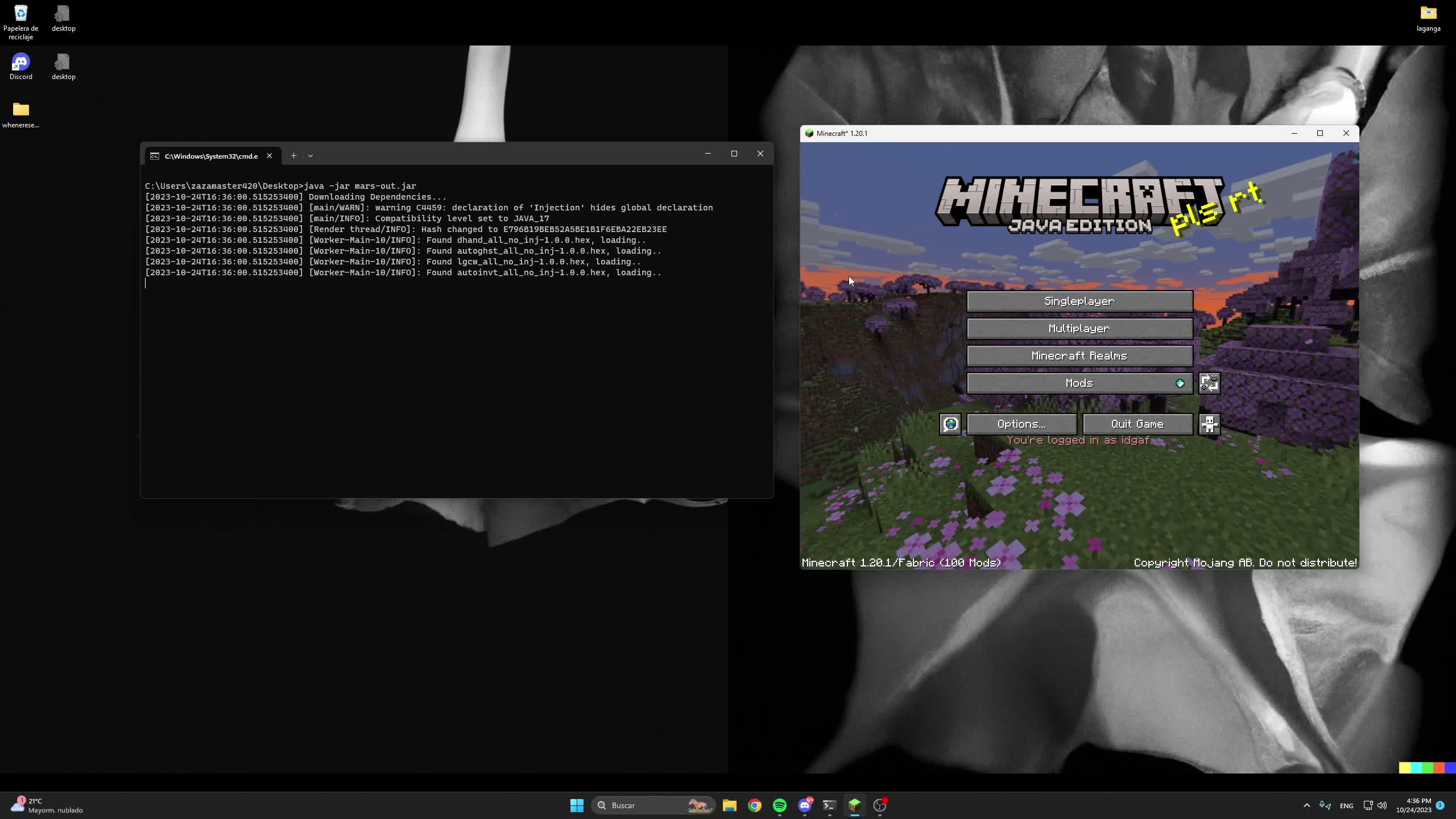Click the Buscar search box
The width and height of the screenshot is (1456, 819).
(x=648, y=805)
